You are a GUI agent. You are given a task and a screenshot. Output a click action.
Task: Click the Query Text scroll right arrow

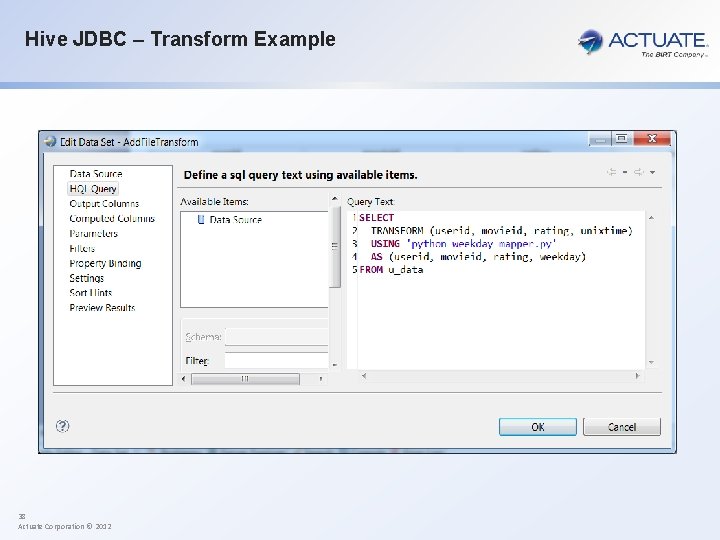(637, 376)
